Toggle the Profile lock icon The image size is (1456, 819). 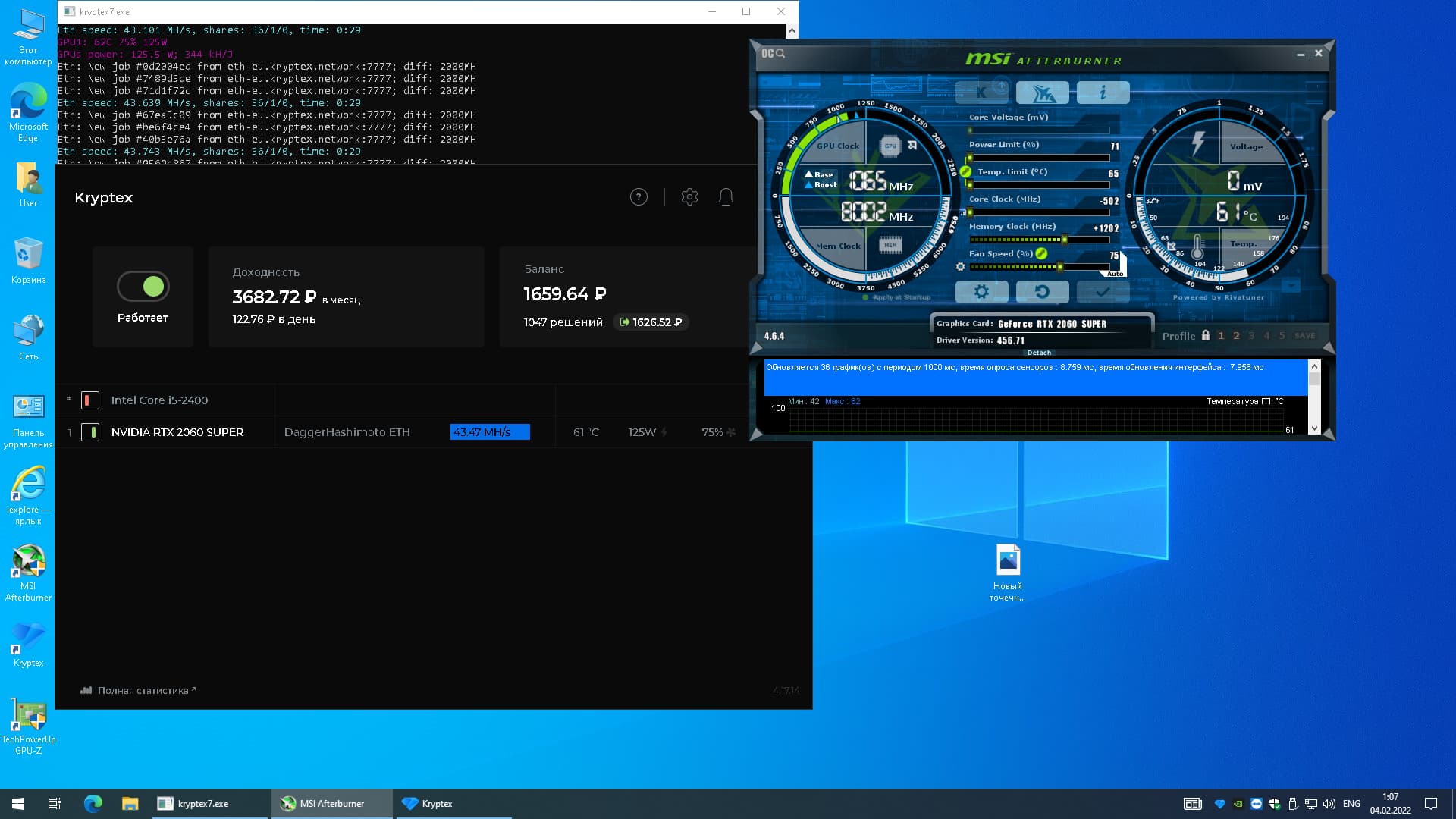(x=1206, y=335)
